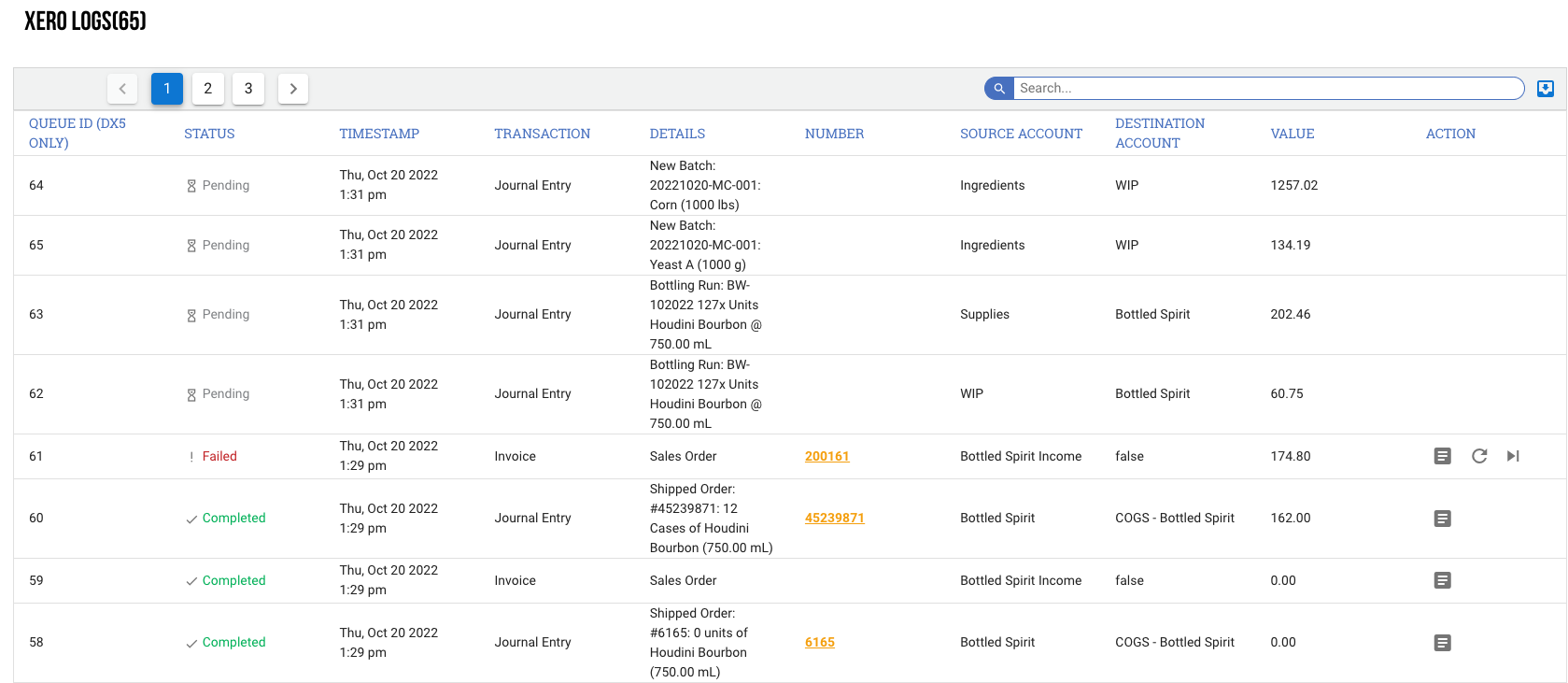
Task: Select page 2 in pagination
Action: 208,88
